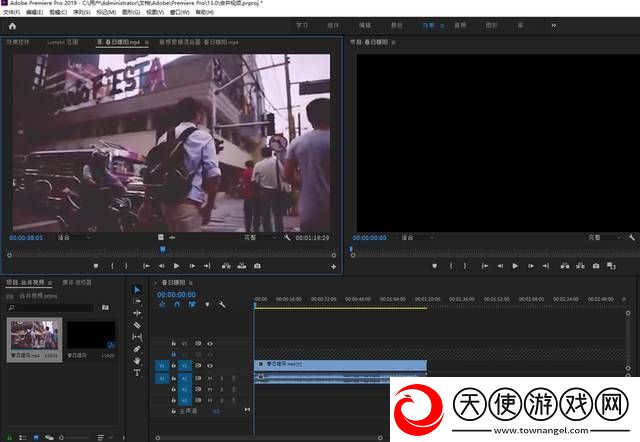Open Source monitor settings wrench
This screenshot has width=640, height=442.
coord(287,238)
